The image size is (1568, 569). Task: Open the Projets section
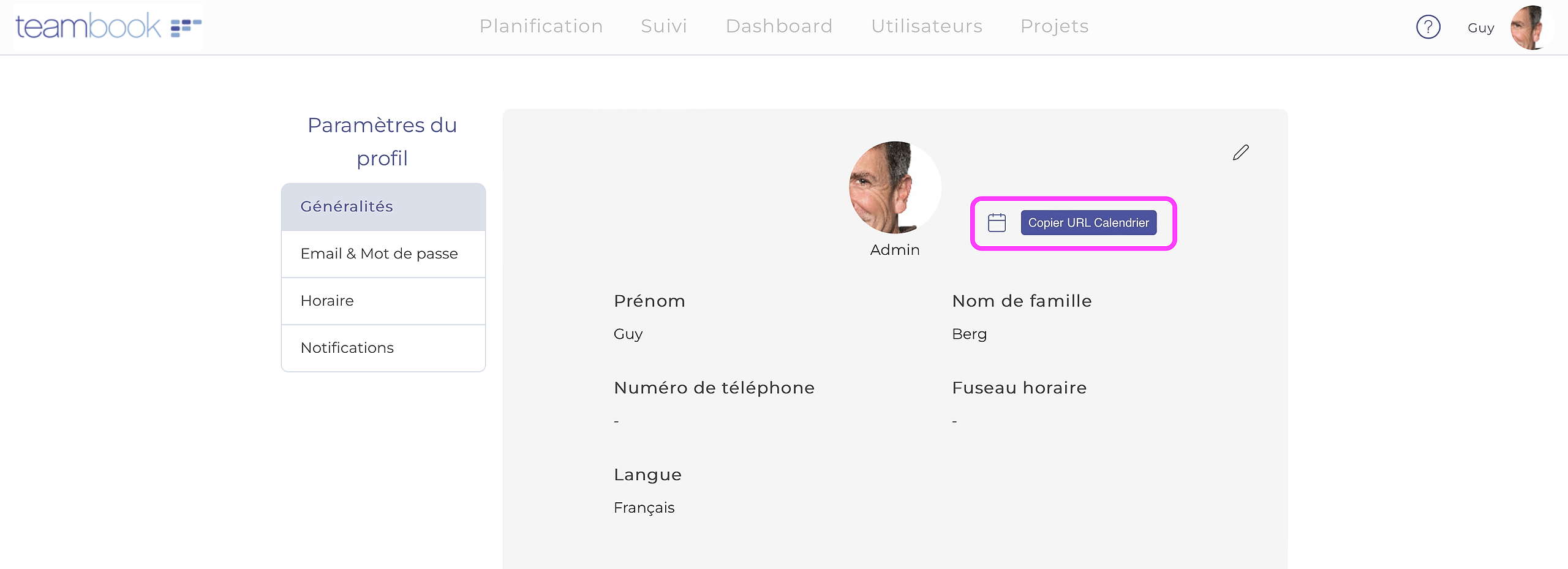[x=1054, y=26]
